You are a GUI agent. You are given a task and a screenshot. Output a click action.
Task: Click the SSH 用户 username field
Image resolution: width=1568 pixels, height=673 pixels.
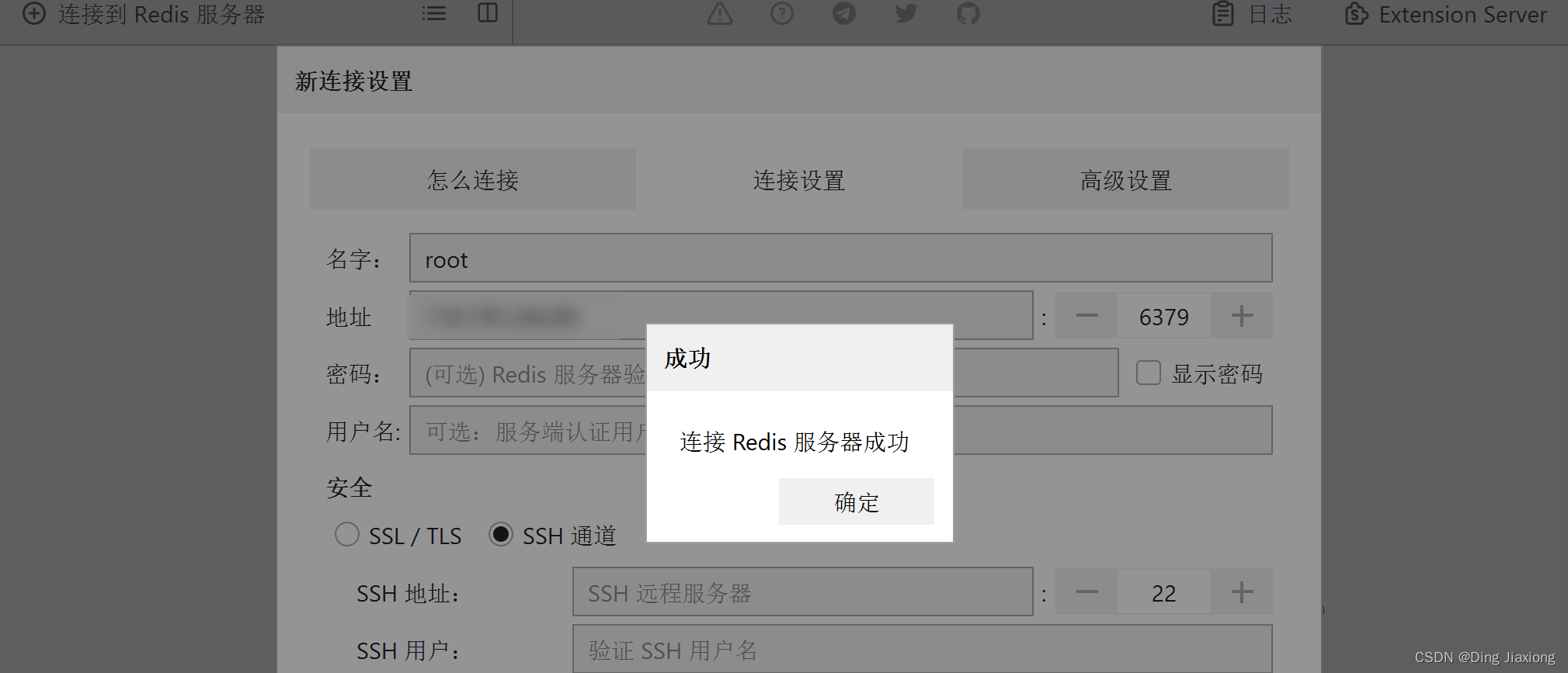point(923,649)
